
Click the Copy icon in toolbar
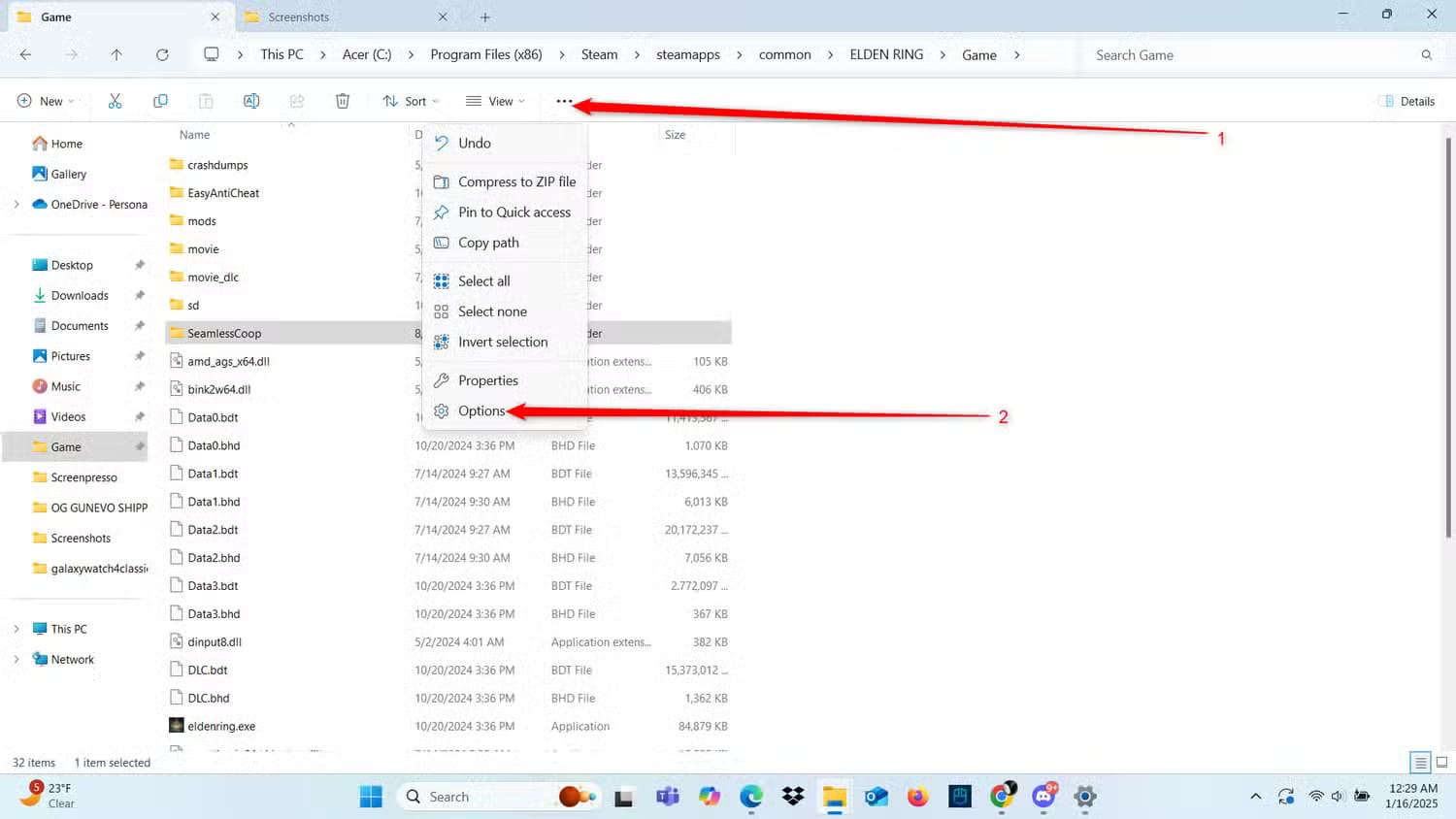[160, 101]
